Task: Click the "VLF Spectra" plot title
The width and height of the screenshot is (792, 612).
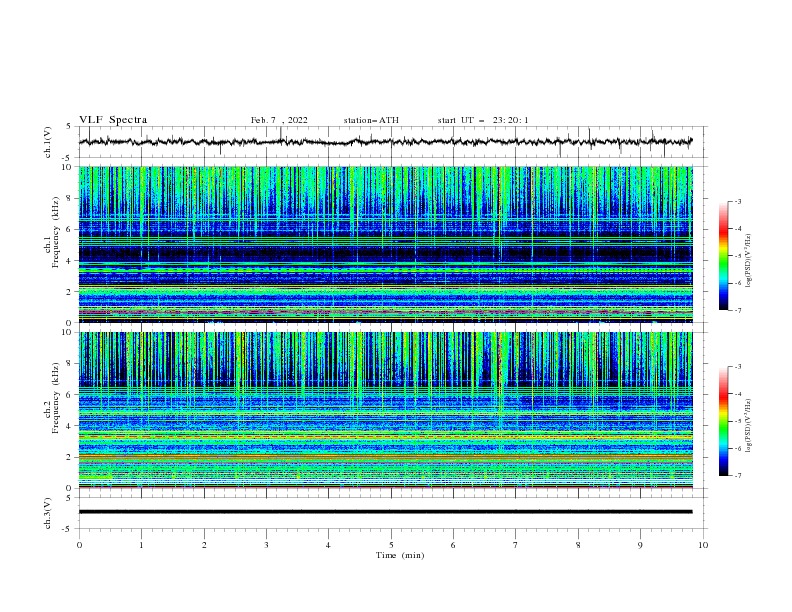Action: (x=113, y=120)
